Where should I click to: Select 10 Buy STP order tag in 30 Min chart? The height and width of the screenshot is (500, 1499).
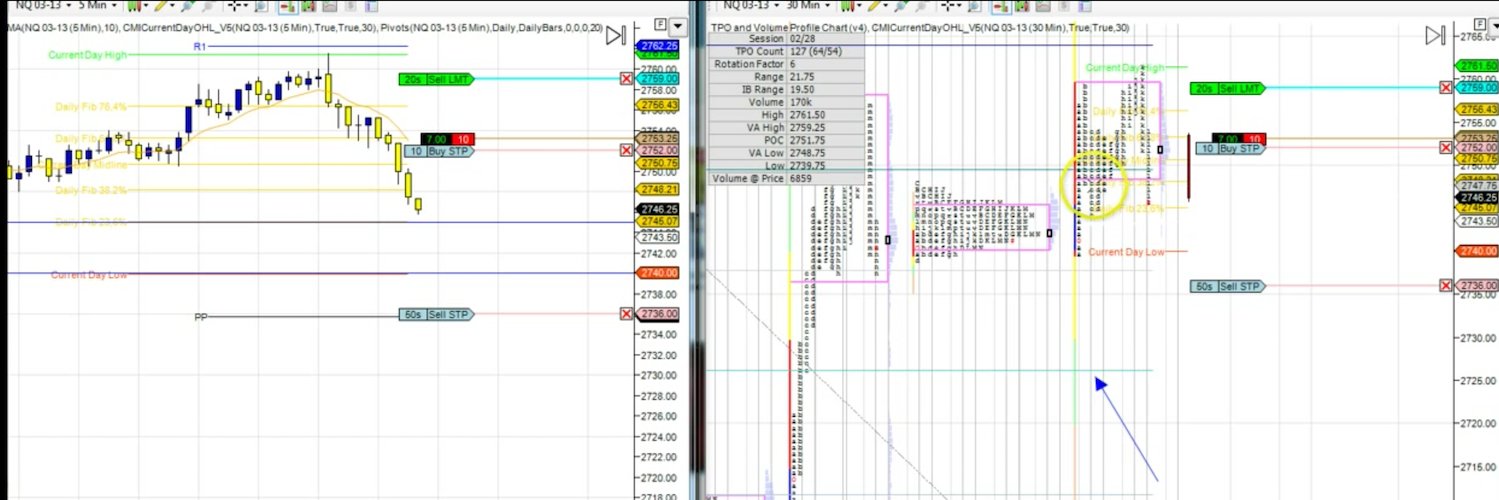click(x=1231, y=148)
